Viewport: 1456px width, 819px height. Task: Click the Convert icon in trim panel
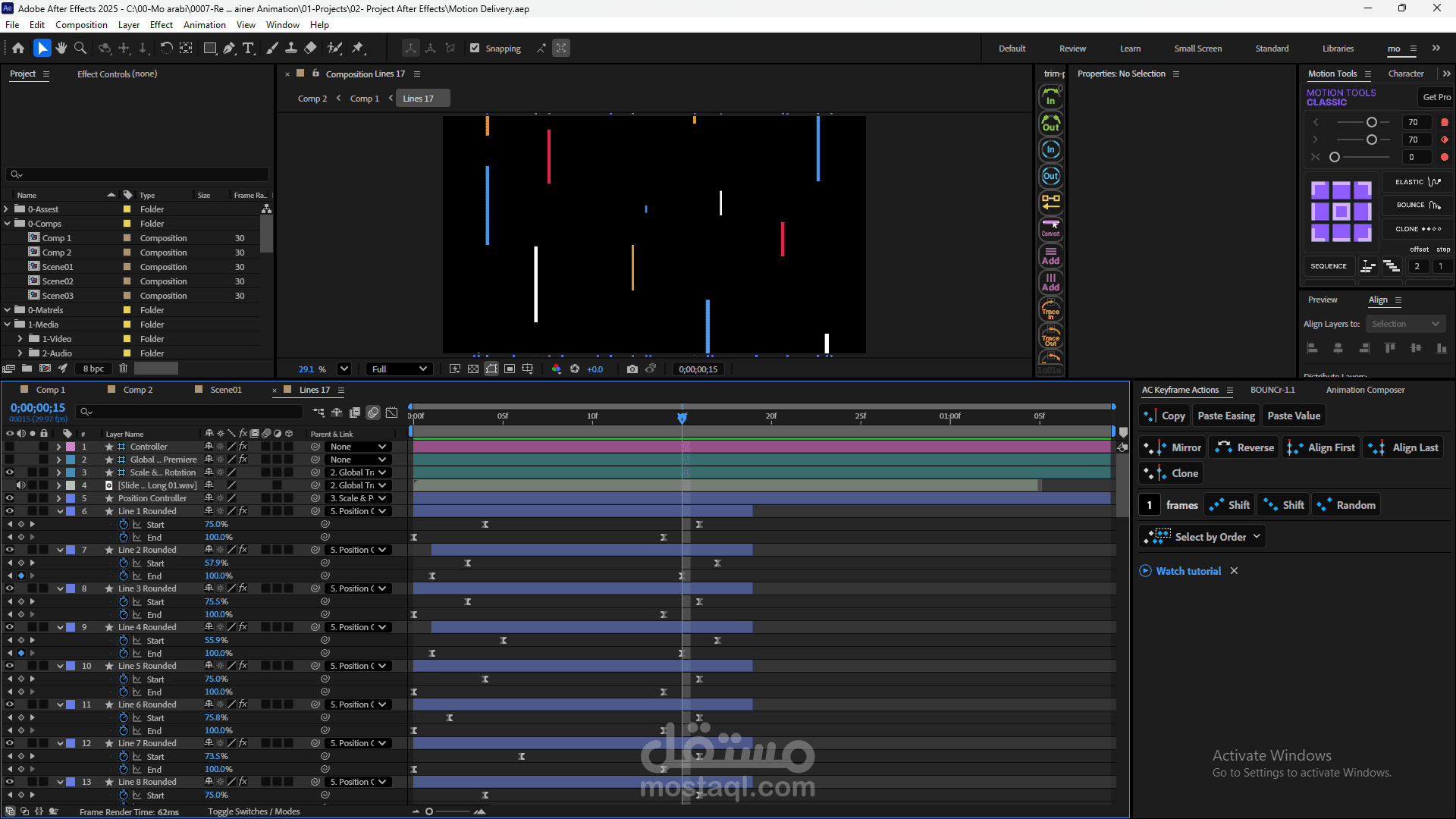pyautogui.click(x=1050, y=229)
